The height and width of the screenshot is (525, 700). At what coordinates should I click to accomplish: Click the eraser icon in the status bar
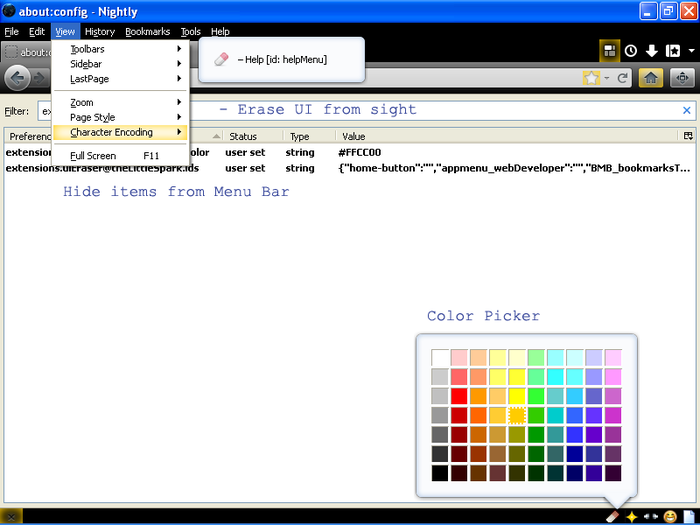pos(614,516)
